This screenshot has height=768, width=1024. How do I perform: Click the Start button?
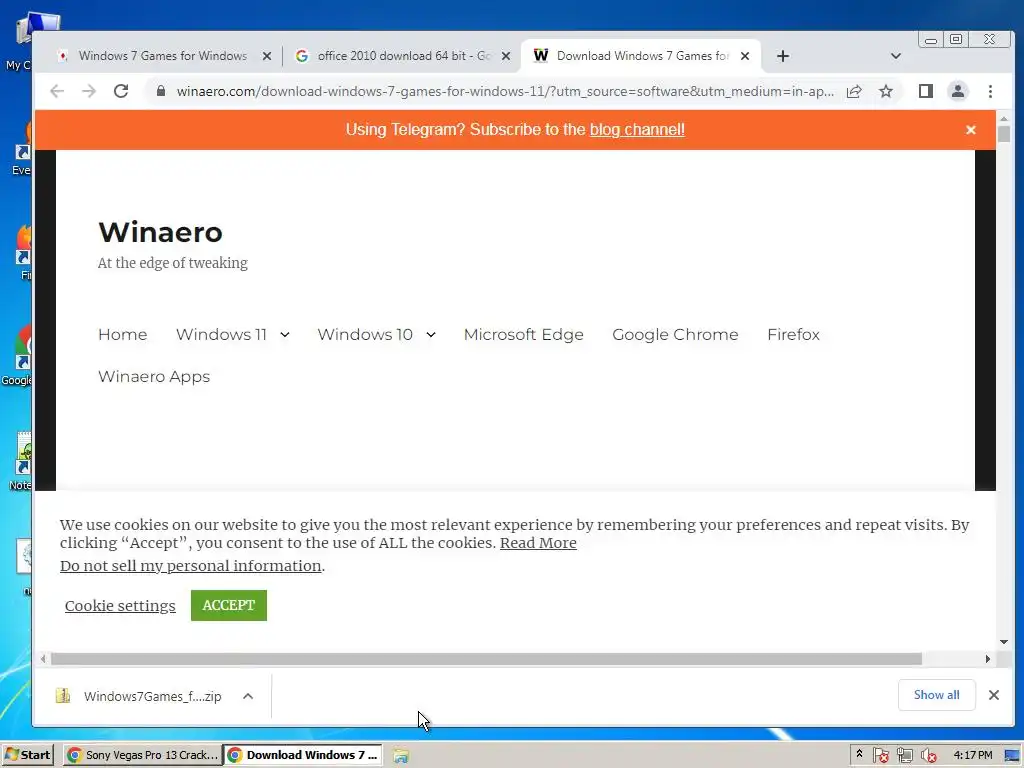point(27,755)
